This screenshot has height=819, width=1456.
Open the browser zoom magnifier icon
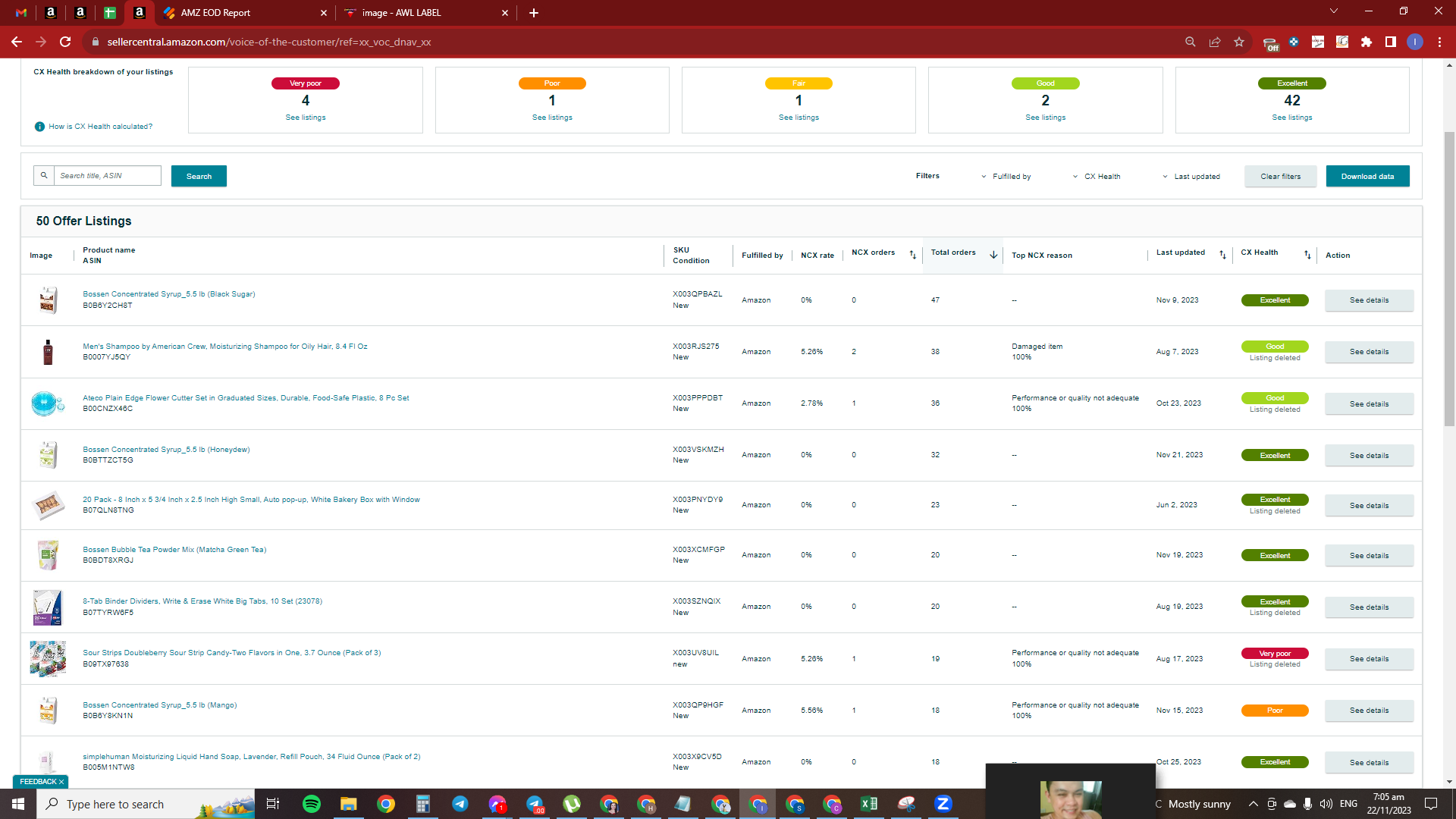[1191, 42]
